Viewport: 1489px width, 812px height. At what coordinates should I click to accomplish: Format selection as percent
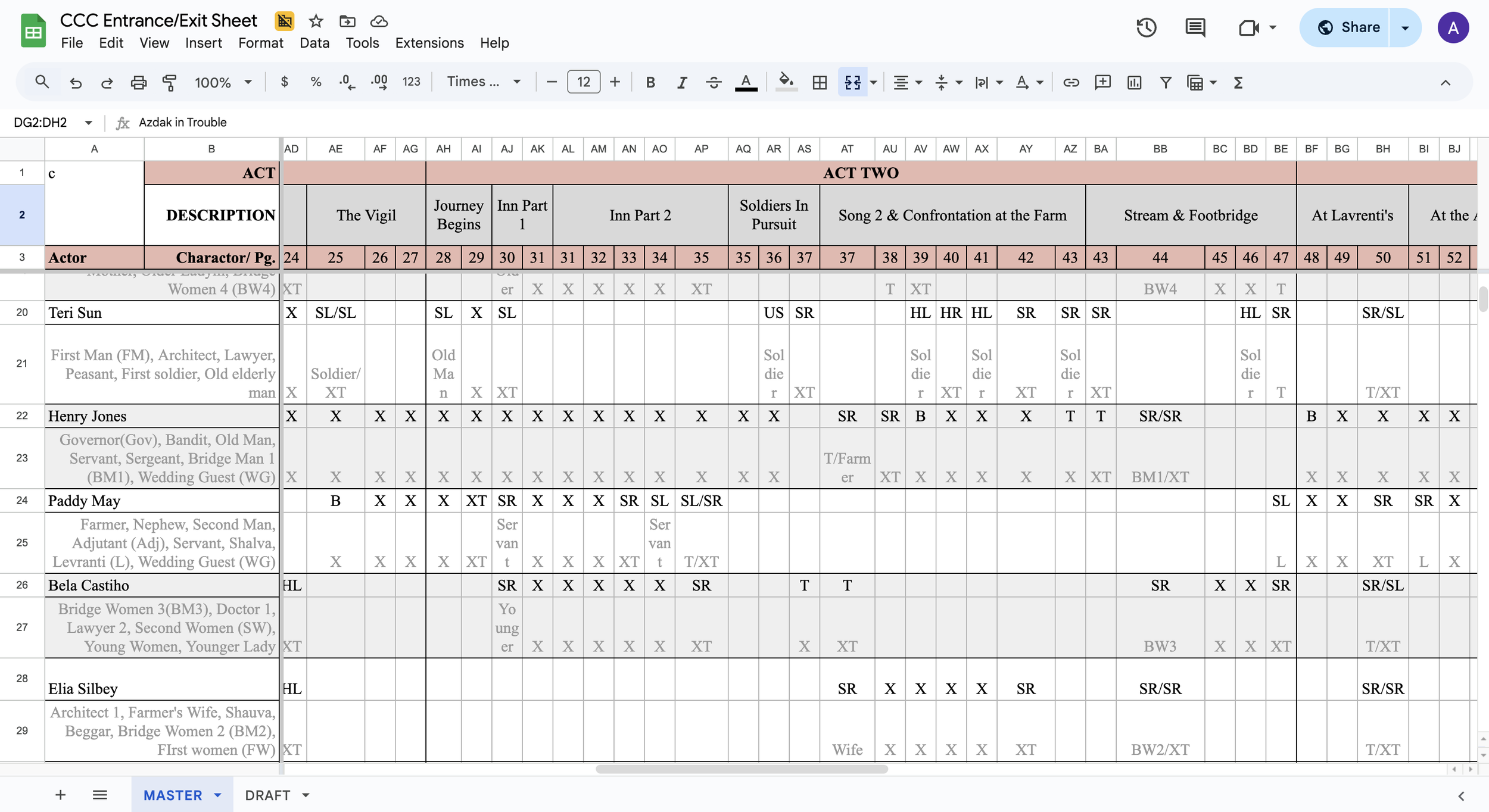pos(316,82)
